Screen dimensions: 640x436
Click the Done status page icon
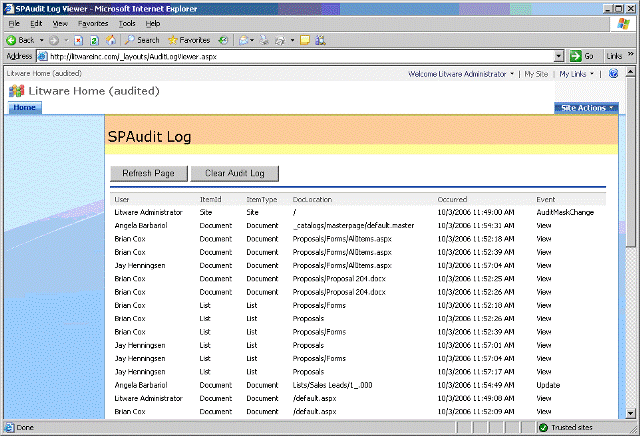click(x=9, y=427)
